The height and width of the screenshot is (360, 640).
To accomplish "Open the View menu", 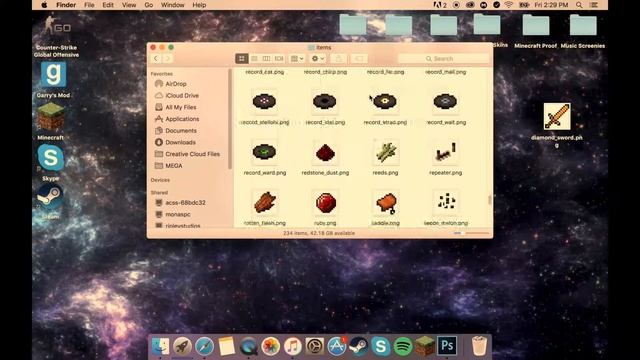I will coord(129,5).
